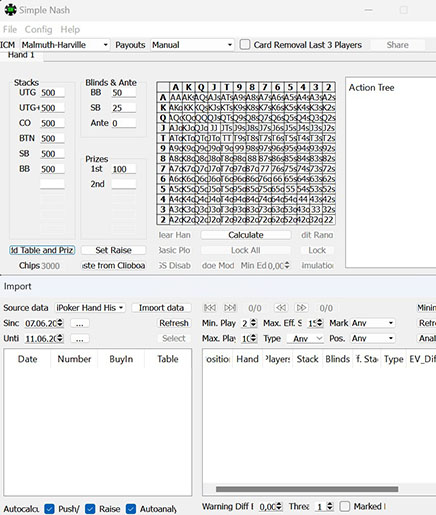This screenshot has height=515, width=436.
Task: Click the fast-forward double-arrow icon
Action: point(301,308)
